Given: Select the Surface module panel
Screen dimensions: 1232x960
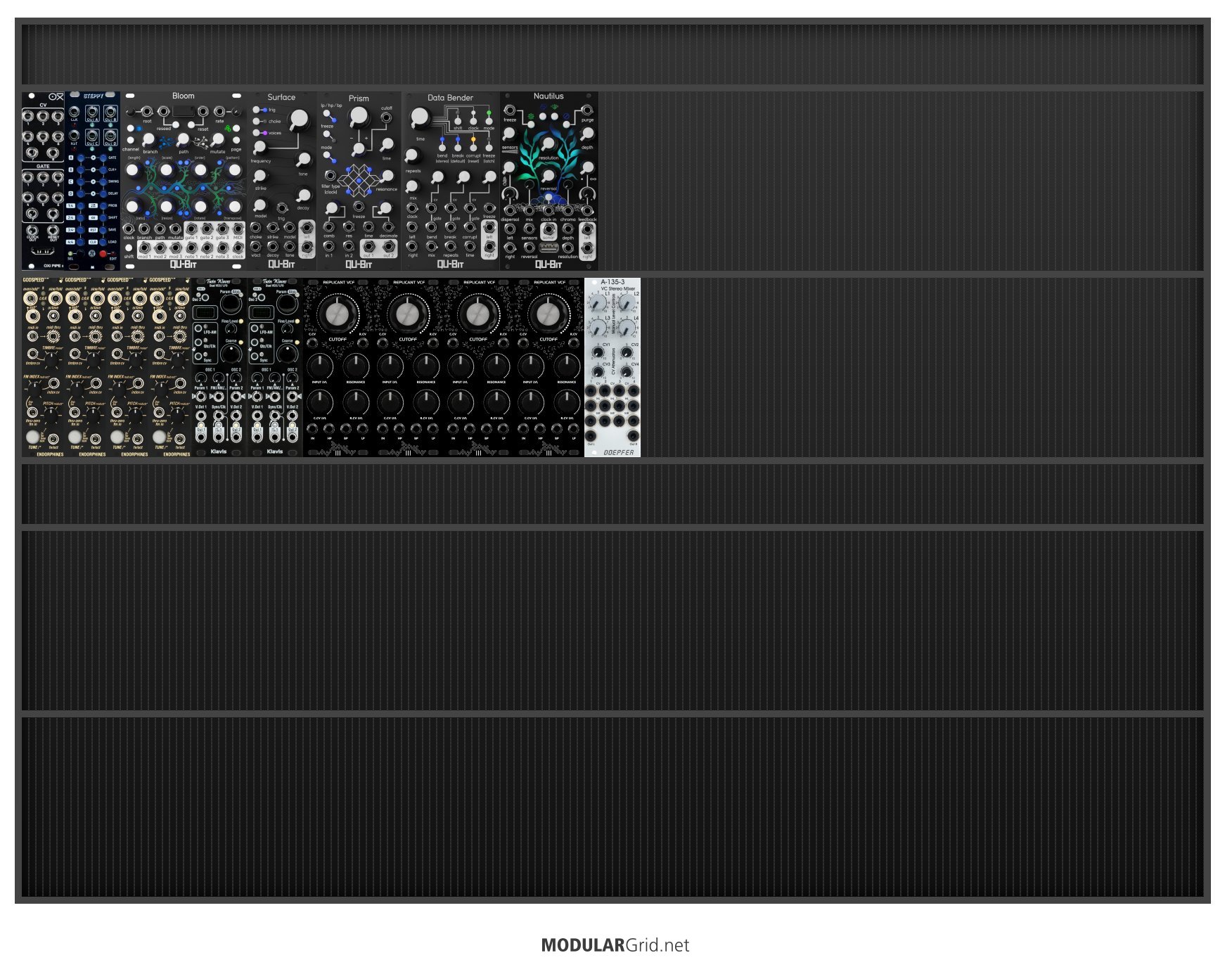Looking at the screenshot, I should click(x=282, y=181).
